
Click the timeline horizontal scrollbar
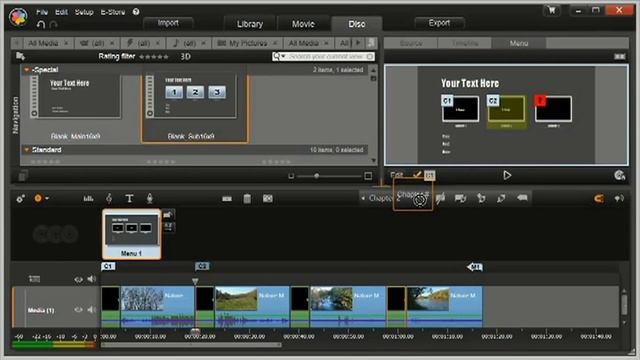click(191, 345)
